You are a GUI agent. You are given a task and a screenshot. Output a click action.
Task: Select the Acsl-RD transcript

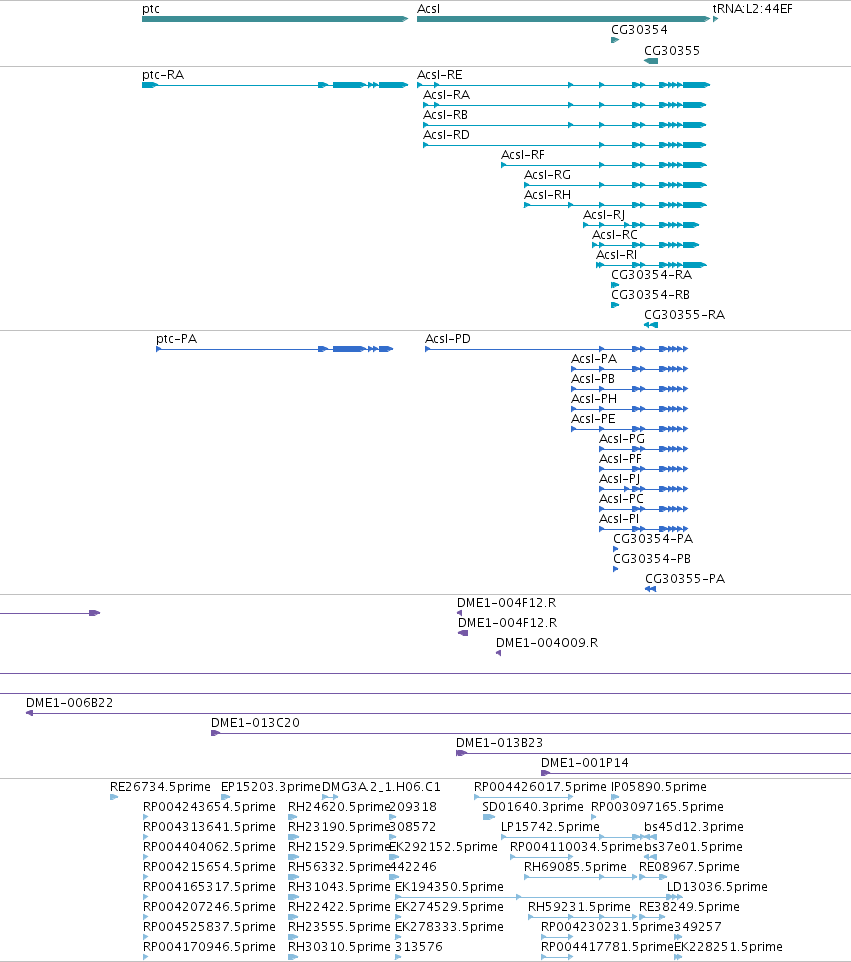(x=564, y=145)
